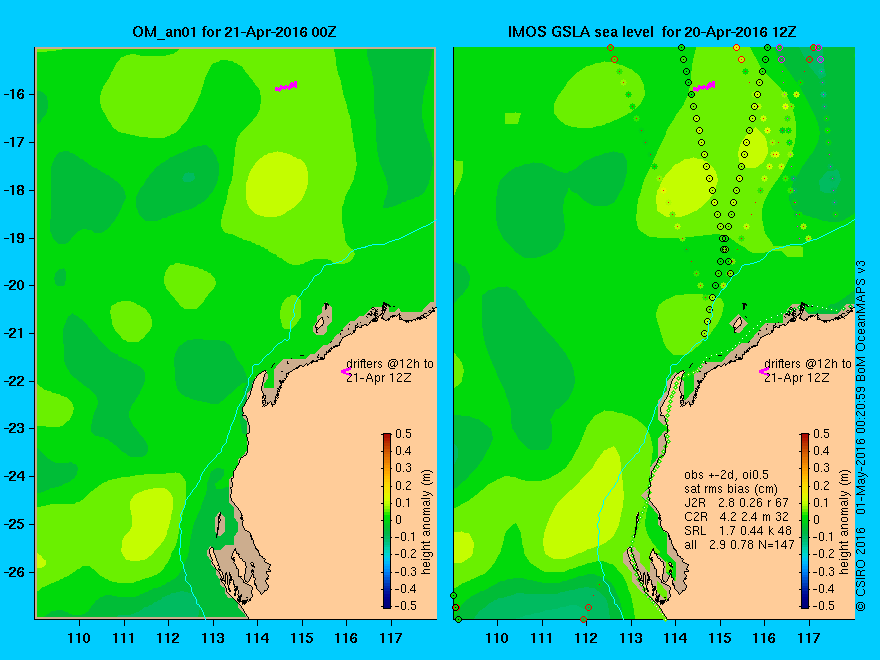The height and width of the screenshot is (660, 880).
Task: Click the -19 latitude axis label
Action: pyautogui.click(x=12, y=238)
